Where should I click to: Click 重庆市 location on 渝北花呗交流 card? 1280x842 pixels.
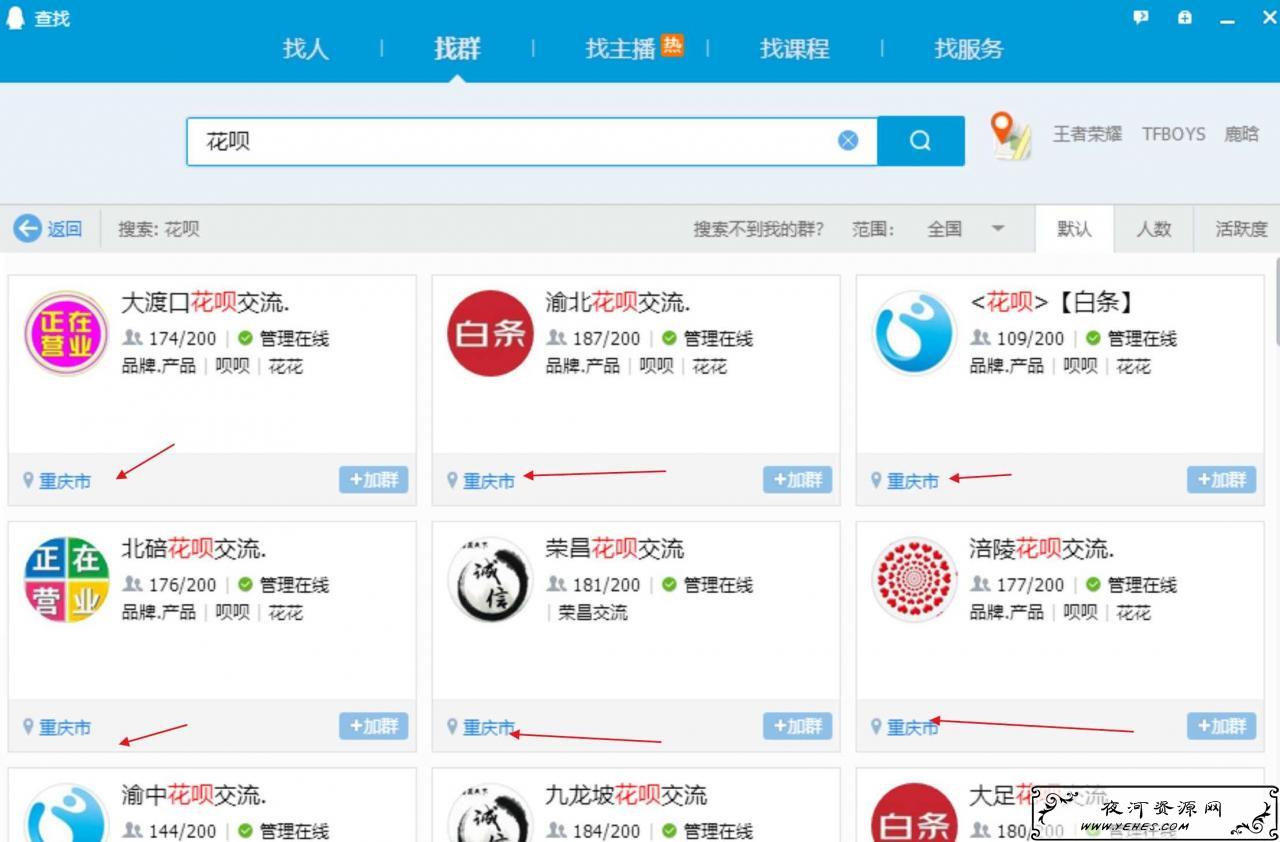[489, 481]
